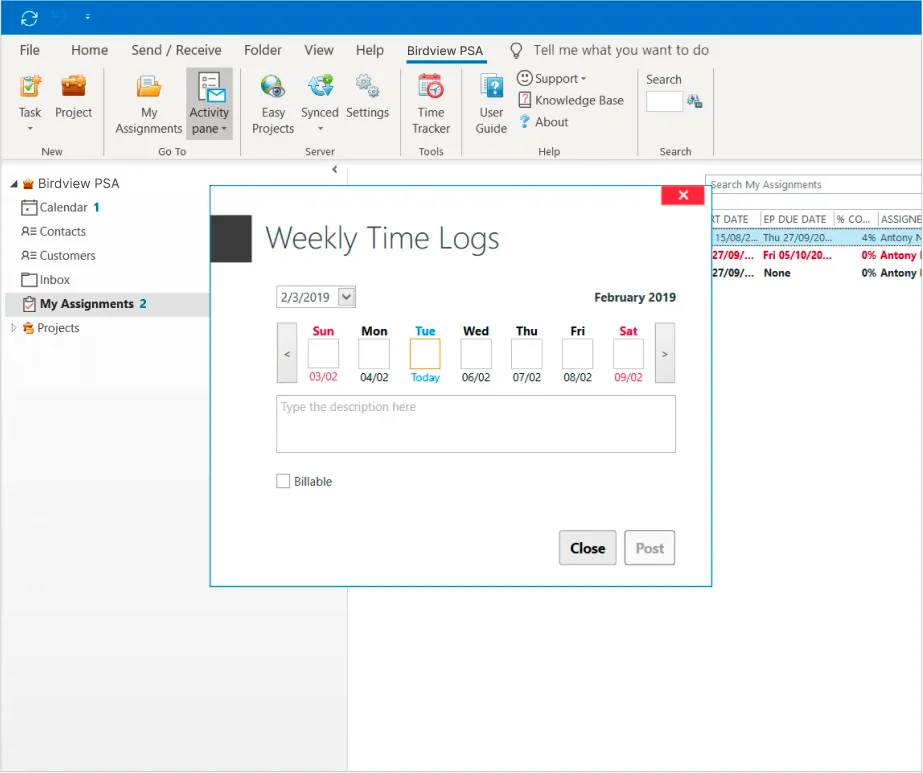Viewport: 923px width, 773px height.
Task: Click the Sun 03/02 hours box
Action: pos(323,353)
